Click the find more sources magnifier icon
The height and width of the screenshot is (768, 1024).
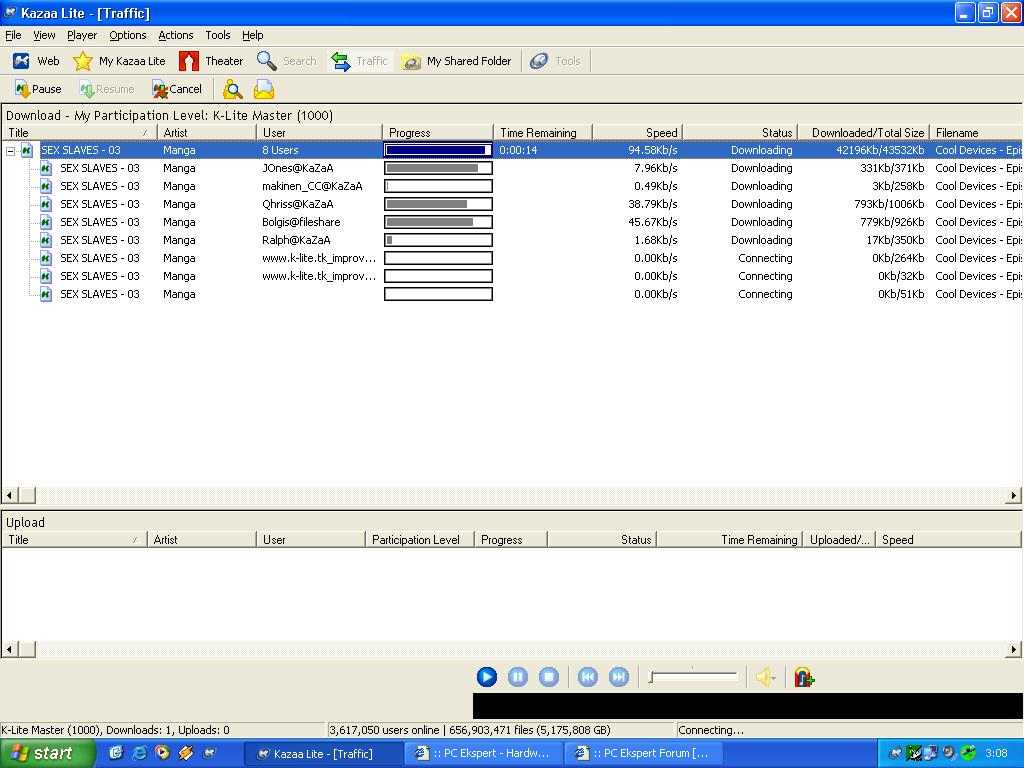click(233, 90)
